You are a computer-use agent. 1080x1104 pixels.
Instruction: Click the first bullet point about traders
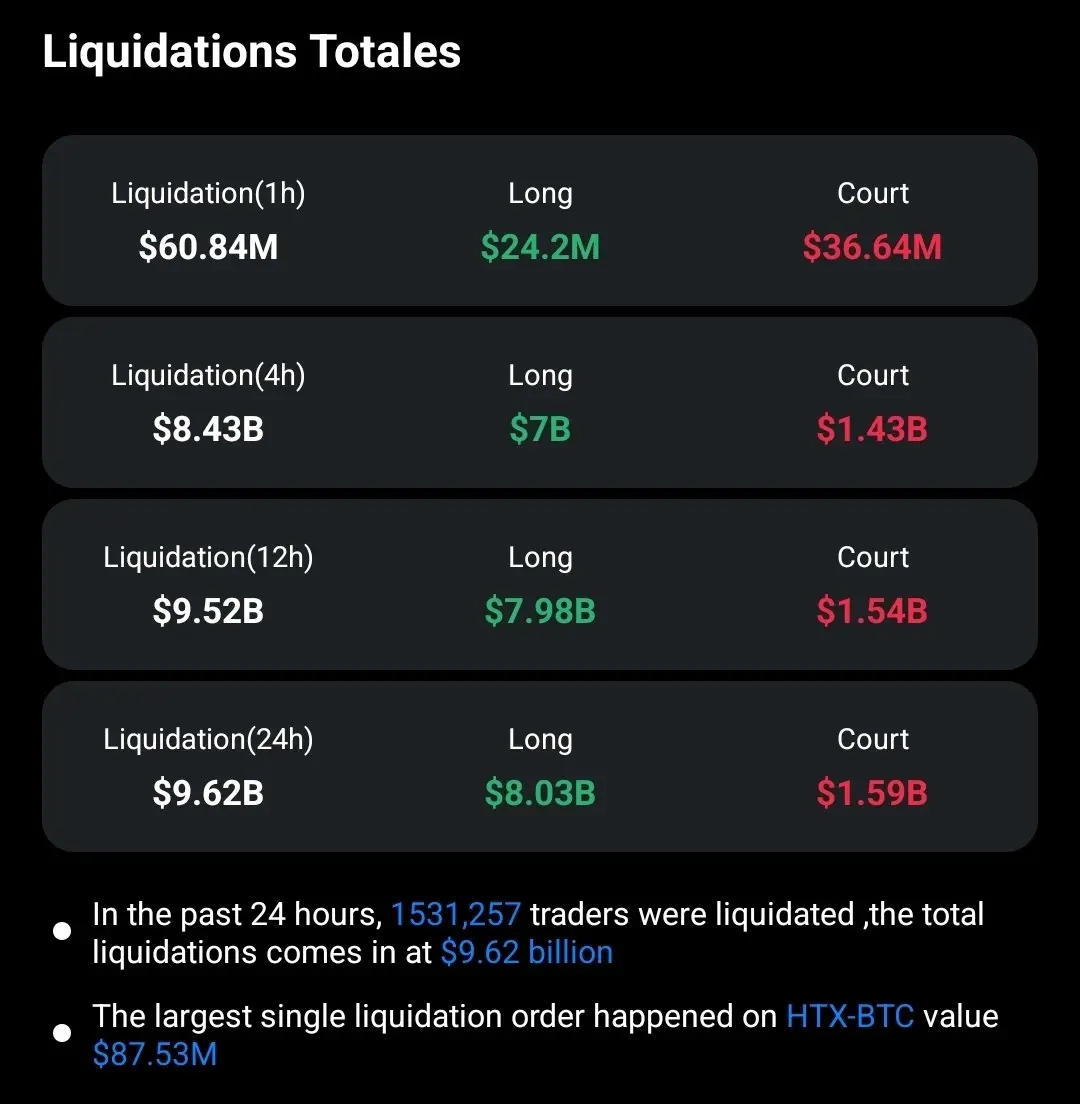click(x=62, y=931)
